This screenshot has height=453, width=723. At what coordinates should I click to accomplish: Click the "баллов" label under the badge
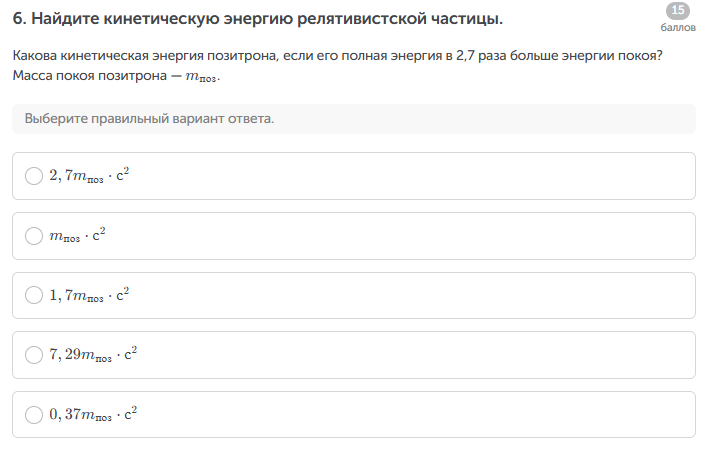coord(677,27)
